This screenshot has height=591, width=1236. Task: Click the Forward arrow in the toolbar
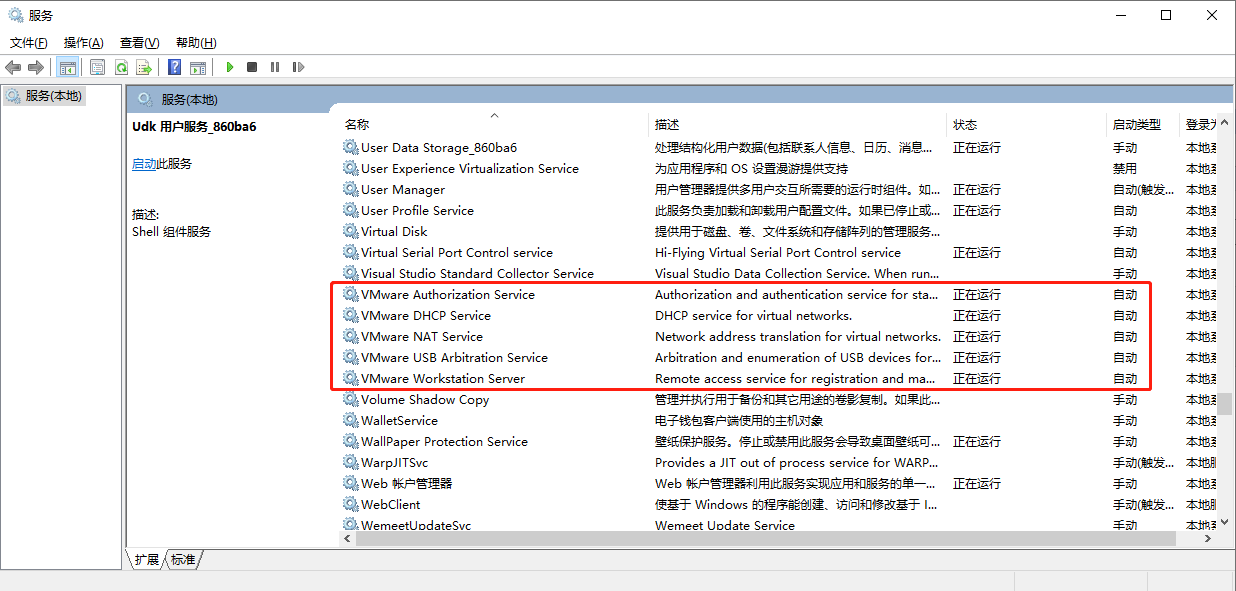tap(36, 67)
